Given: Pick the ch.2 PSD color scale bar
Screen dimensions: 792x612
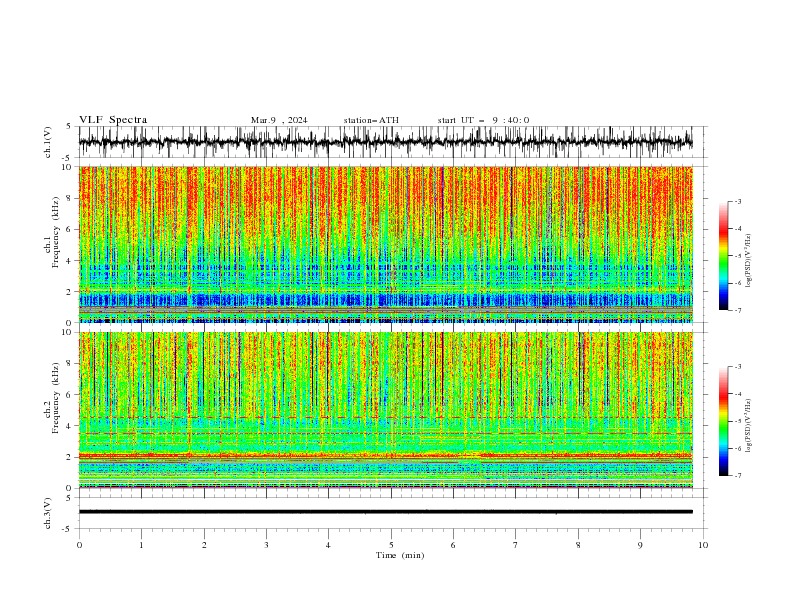Looking at the screenshot, I should point(723,421).
